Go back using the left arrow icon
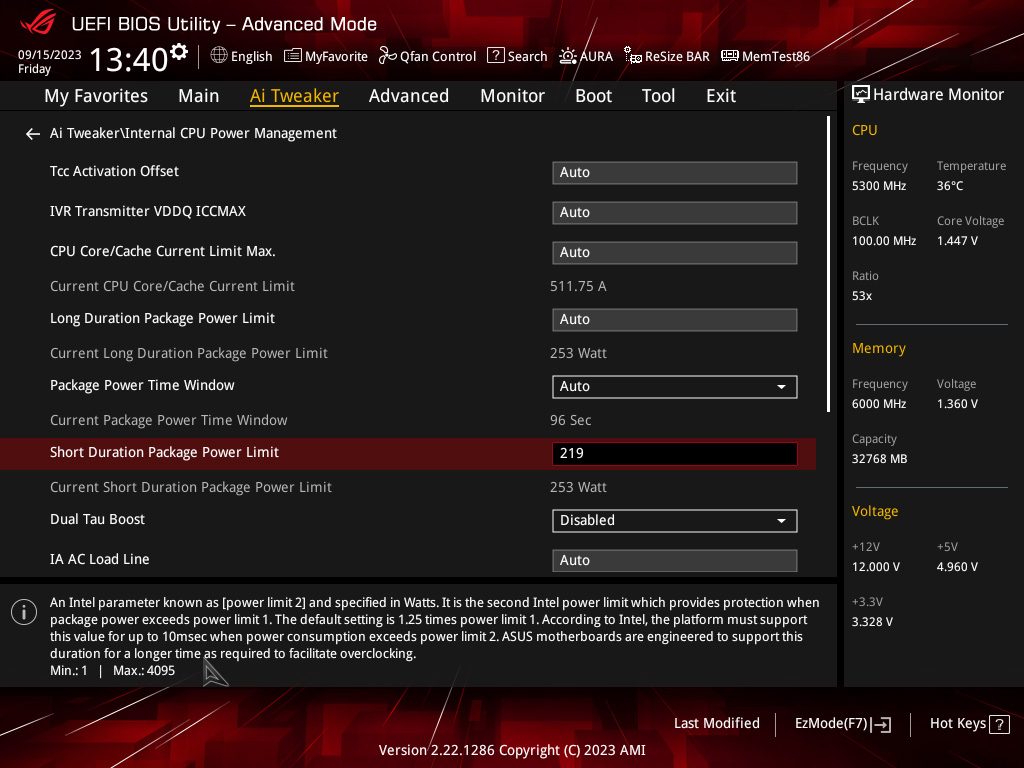This screenshot has height=768, width=1024. [33, 134]
